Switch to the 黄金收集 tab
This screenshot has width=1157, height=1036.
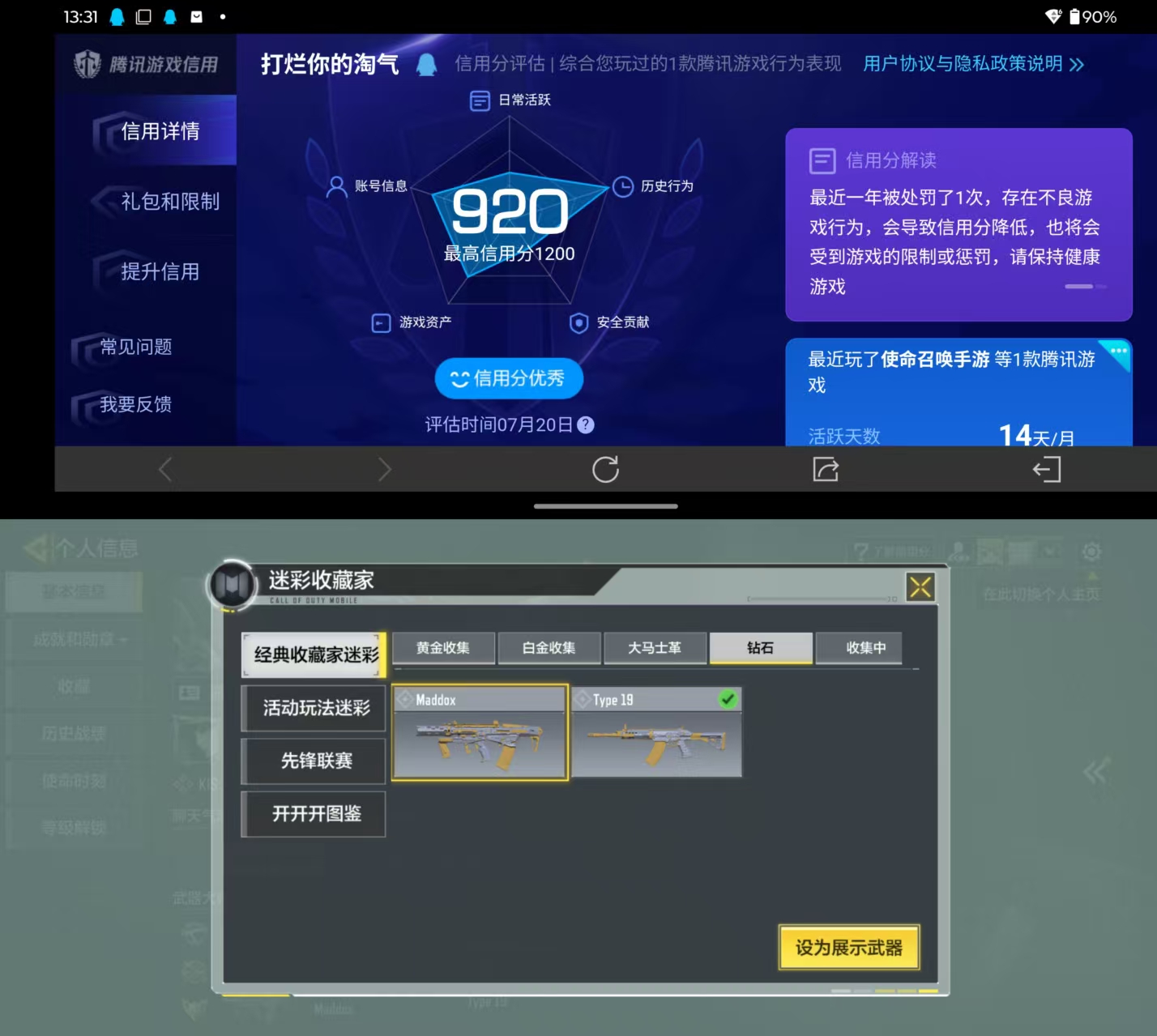(x=443, y=648)
